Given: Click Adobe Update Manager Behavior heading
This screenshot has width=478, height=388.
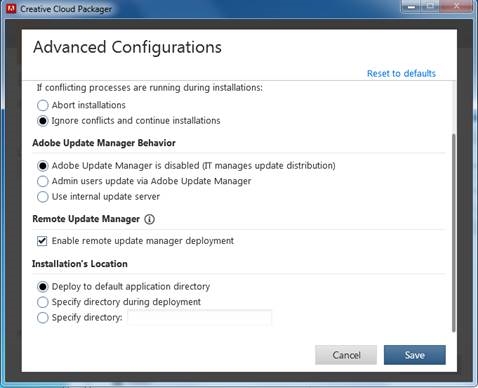Looking at the screenshot, I should click(104, 143).
